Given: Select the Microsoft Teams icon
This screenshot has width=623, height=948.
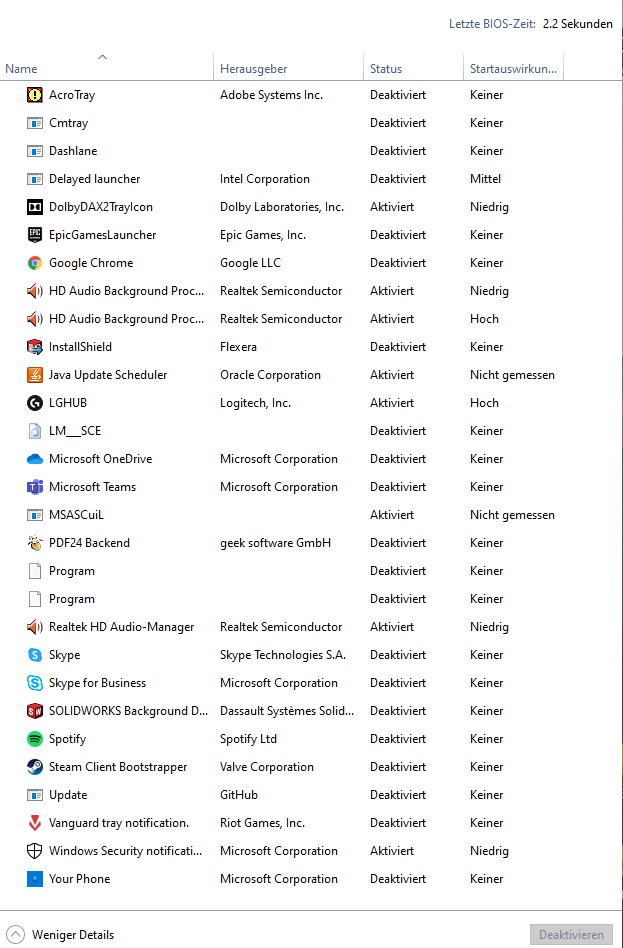Looking at the screenshot, I should tap(35, 487).
